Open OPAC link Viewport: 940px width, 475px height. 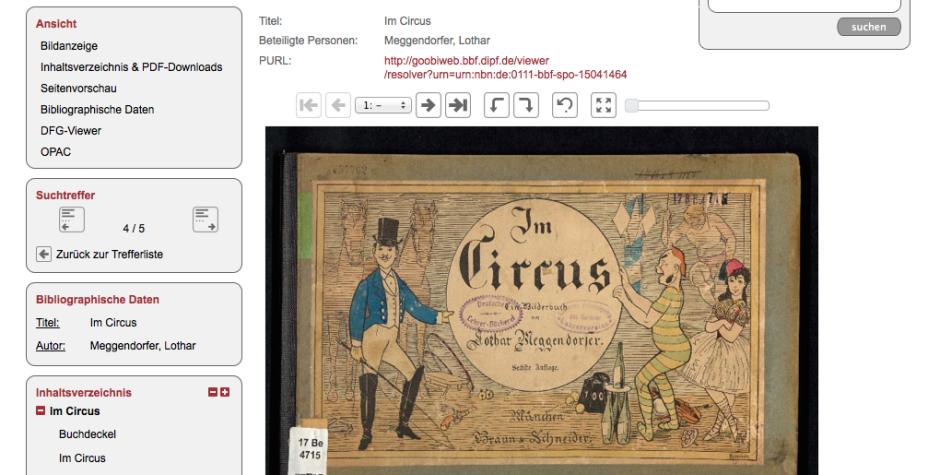[56, 152]
